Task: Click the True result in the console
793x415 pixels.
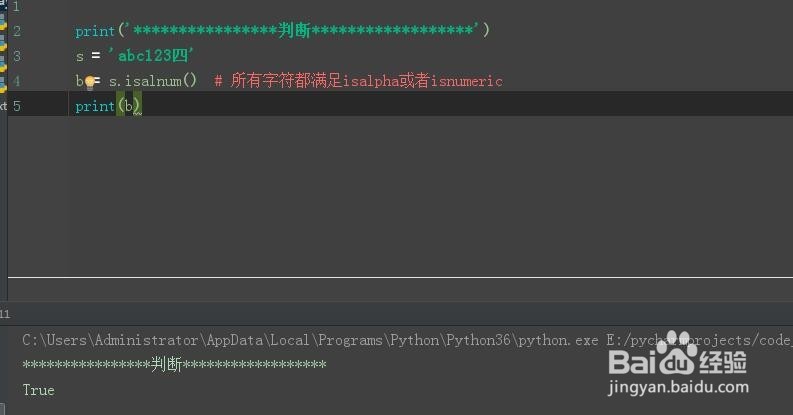Action: coord(38,390)
